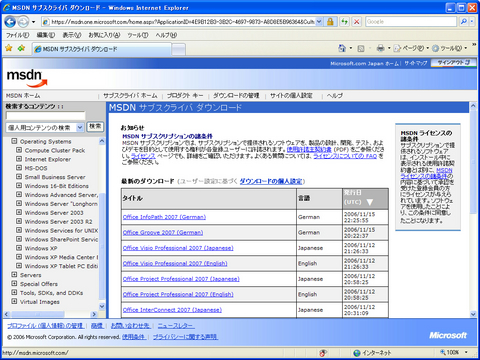This screenshot has width=480, height=360.
Task: Click the search magnifier icon
Action: (x=463, y=22)
